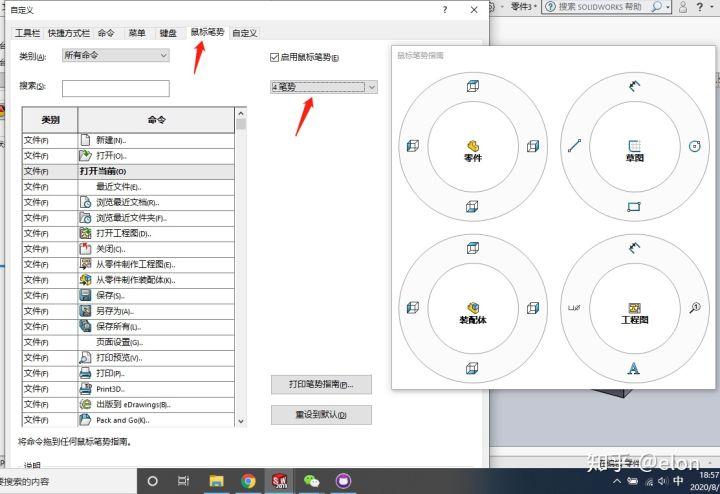The image size is (720, 494).
Task: Select the Right view icon in 装配体 gesture wheel
Action: click(533, 308)
